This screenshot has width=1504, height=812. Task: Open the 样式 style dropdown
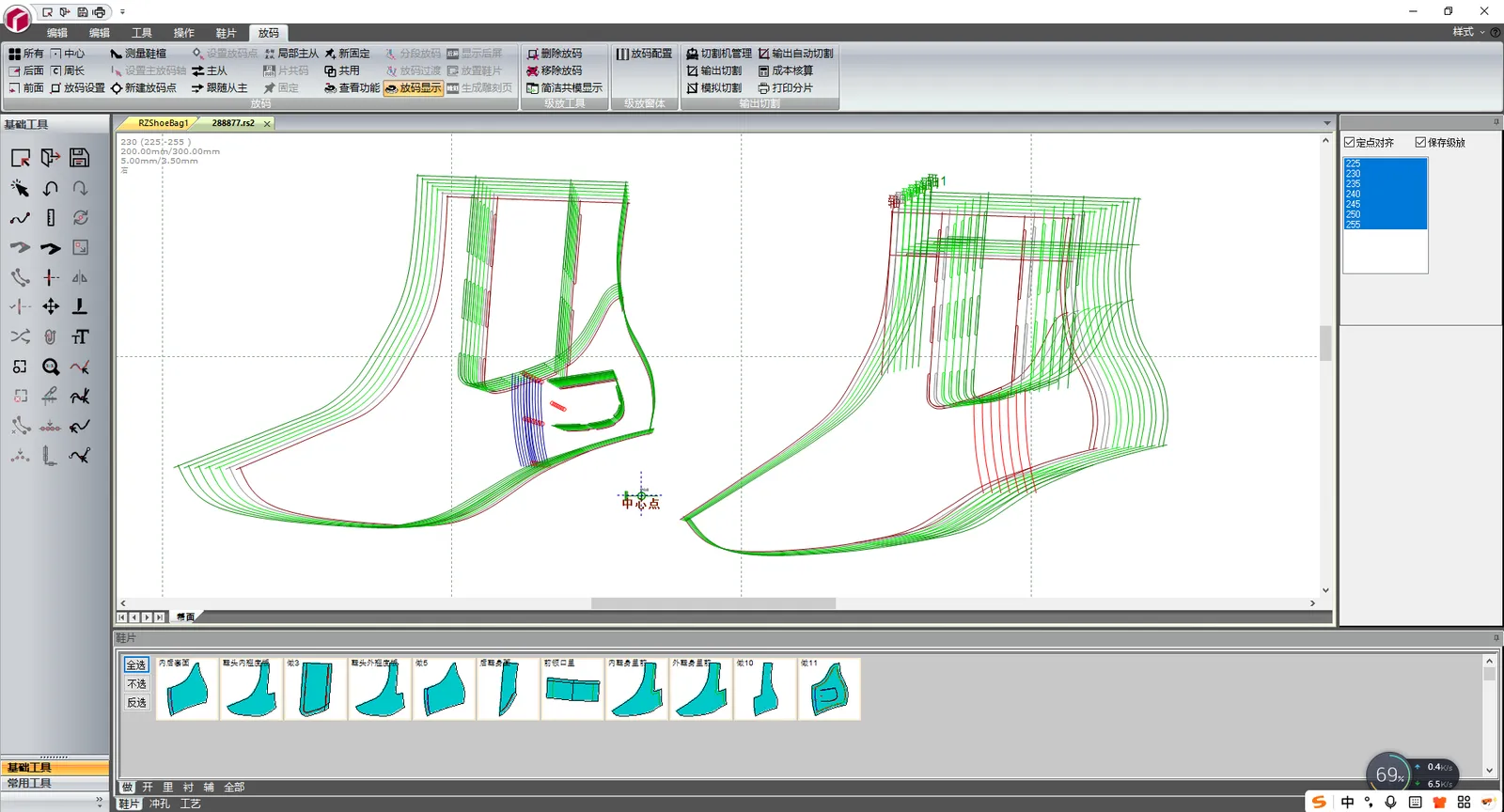click(x=1468, y=32)
